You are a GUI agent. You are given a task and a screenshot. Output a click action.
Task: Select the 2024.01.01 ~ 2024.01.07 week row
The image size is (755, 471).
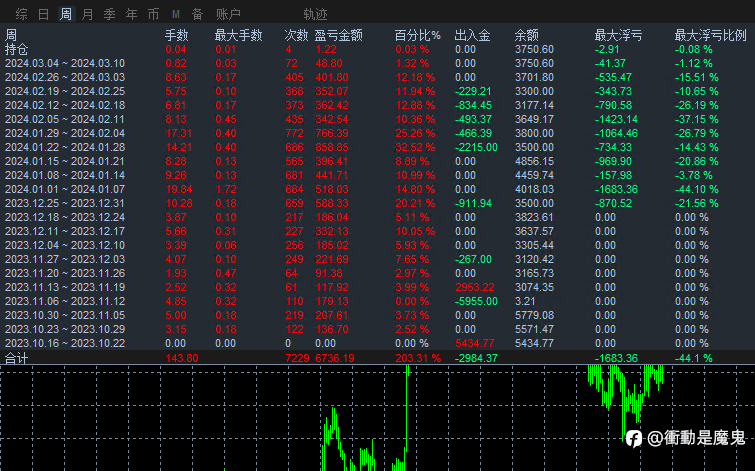pos(378,189)
